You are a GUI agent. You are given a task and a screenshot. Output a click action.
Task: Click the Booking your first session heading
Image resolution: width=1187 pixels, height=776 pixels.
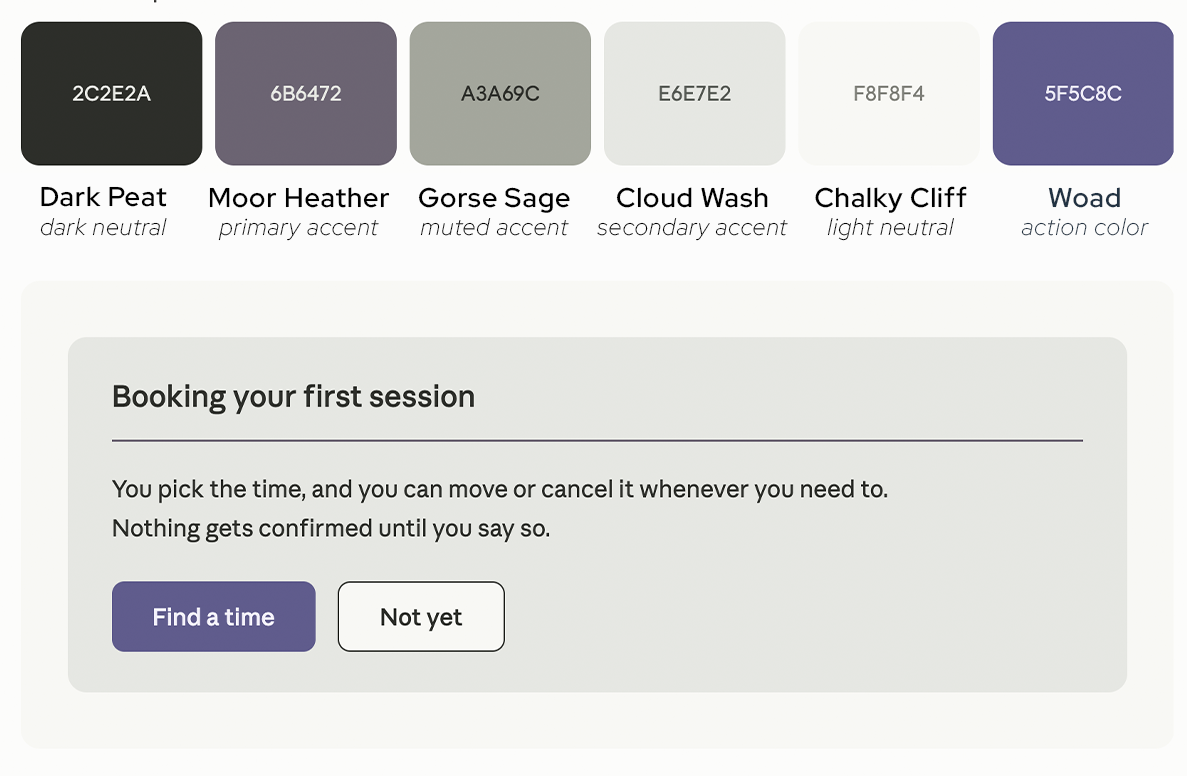[294, 397]
